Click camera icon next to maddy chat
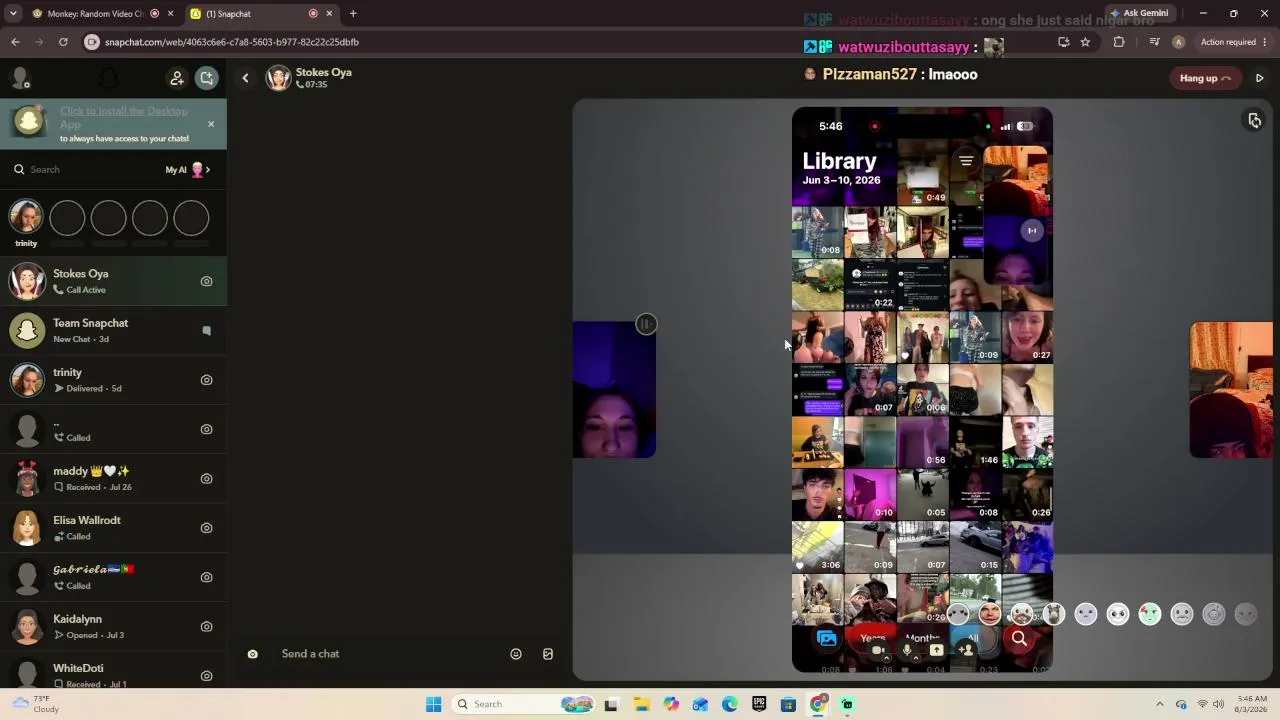Screen dimensions: 1280x720 click(207, 478)
